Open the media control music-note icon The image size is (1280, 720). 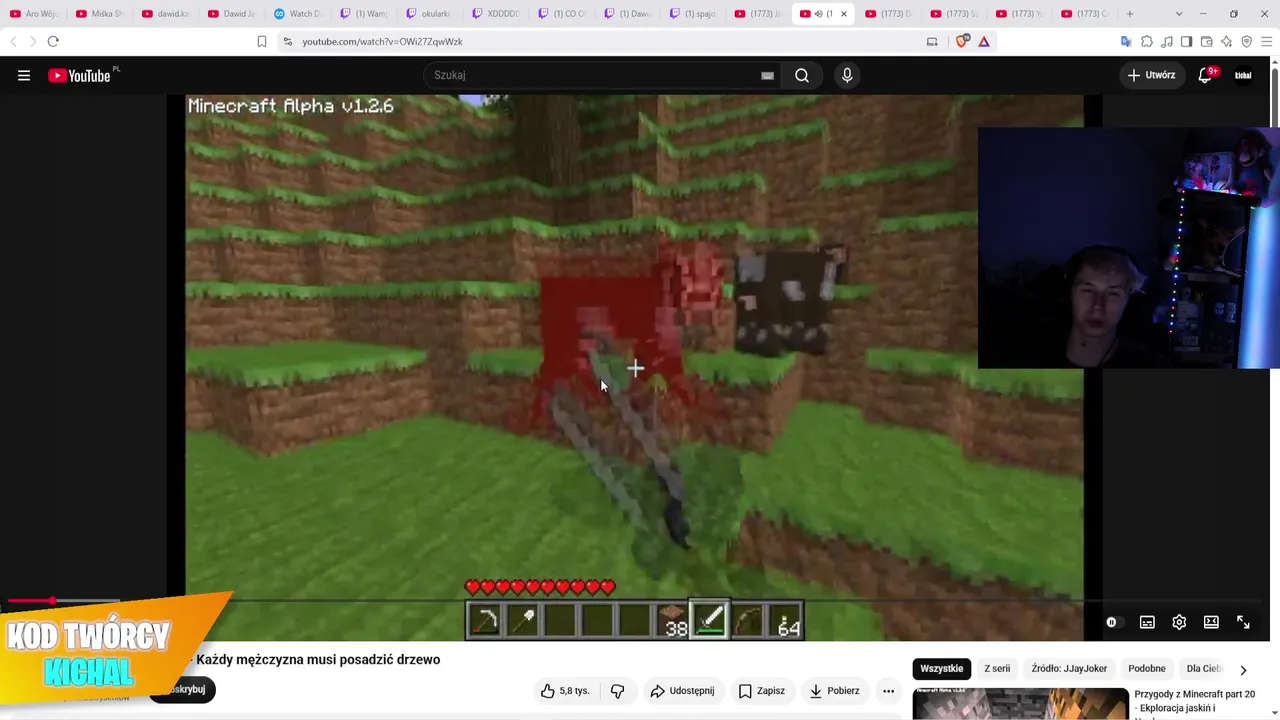click(x=1167, y=41)
